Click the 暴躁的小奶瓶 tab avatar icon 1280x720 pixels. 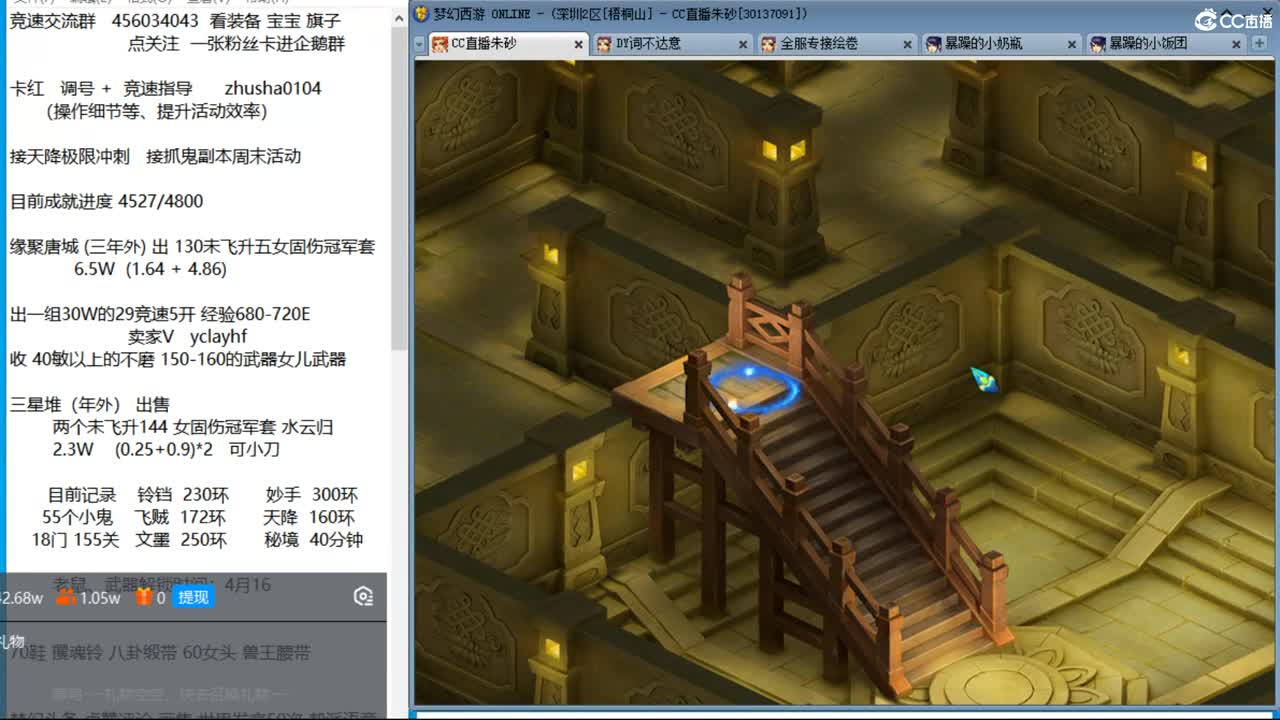click(933, 44)
